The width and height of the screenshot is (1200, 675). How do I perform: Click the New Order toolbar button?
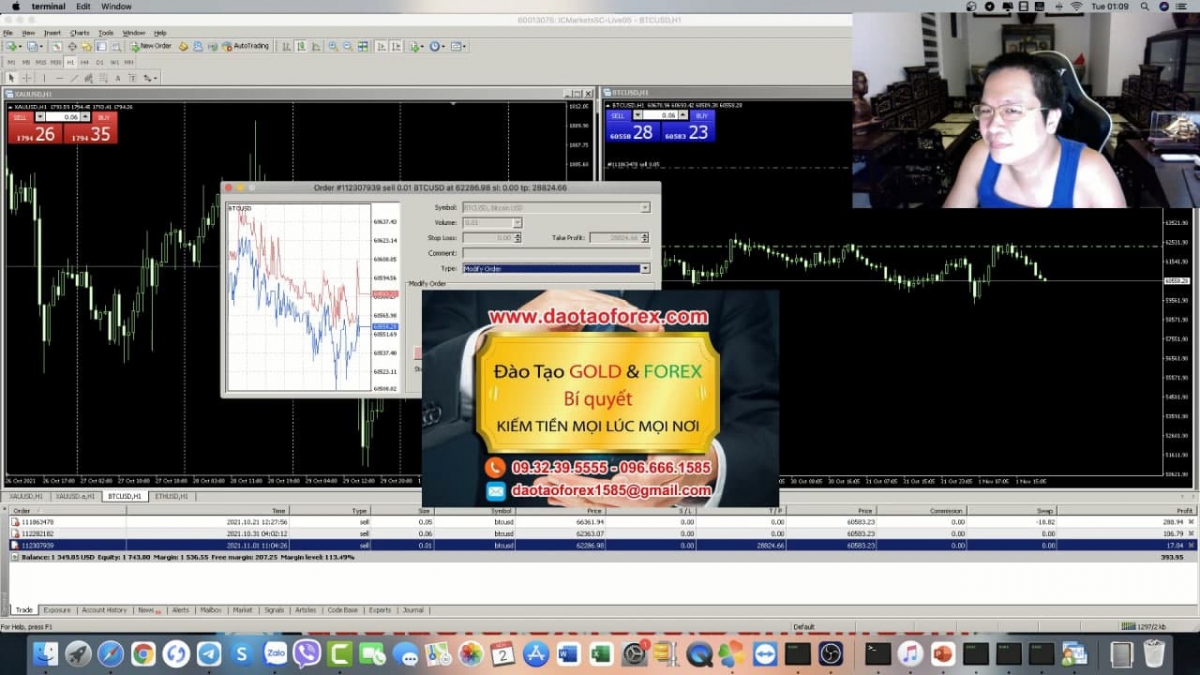click(x=151, y=46)
